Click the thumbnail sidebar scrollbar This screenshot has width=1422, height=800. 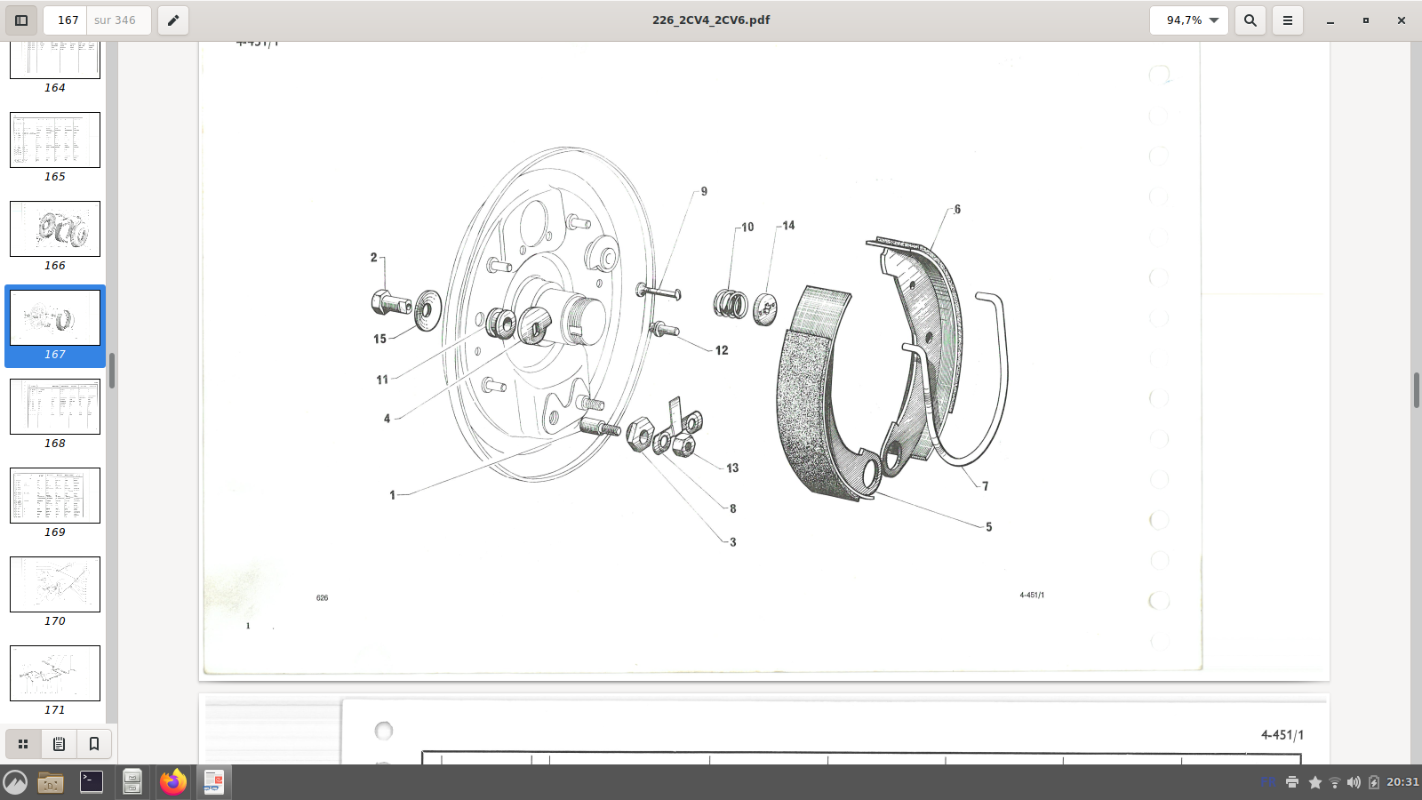[112, 371]
